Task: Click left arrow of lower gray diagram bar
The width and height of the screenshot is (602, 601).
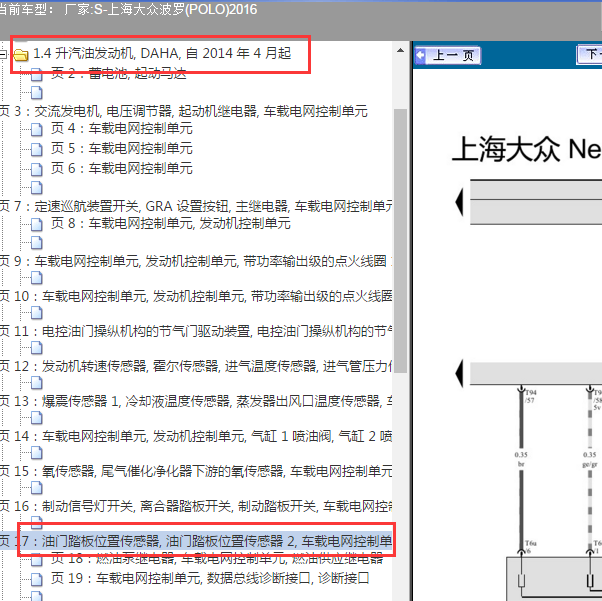Action: pyautogui.click(x=459, y=374)
